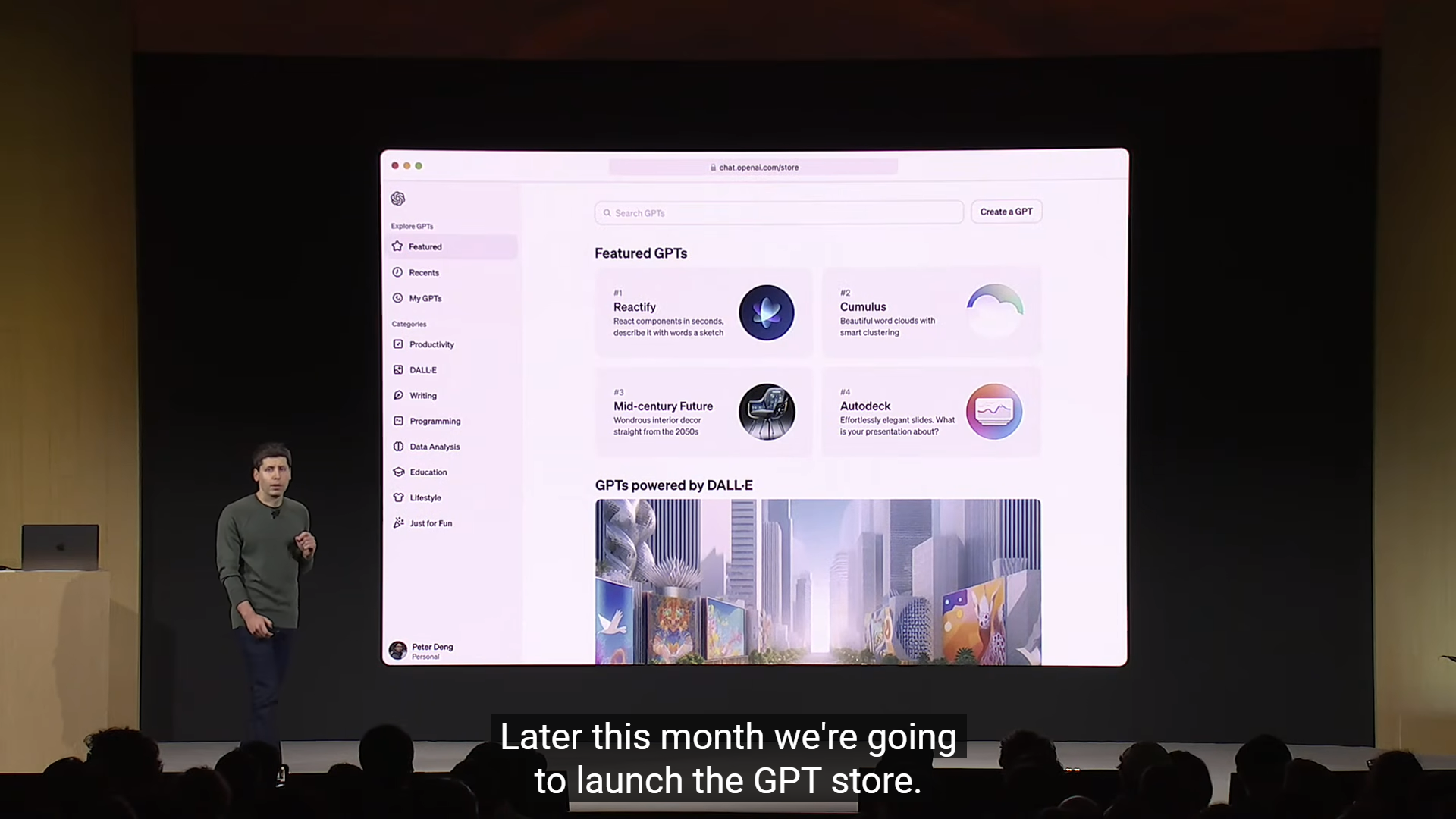Select DALL·E category icon

pos(398,370)
